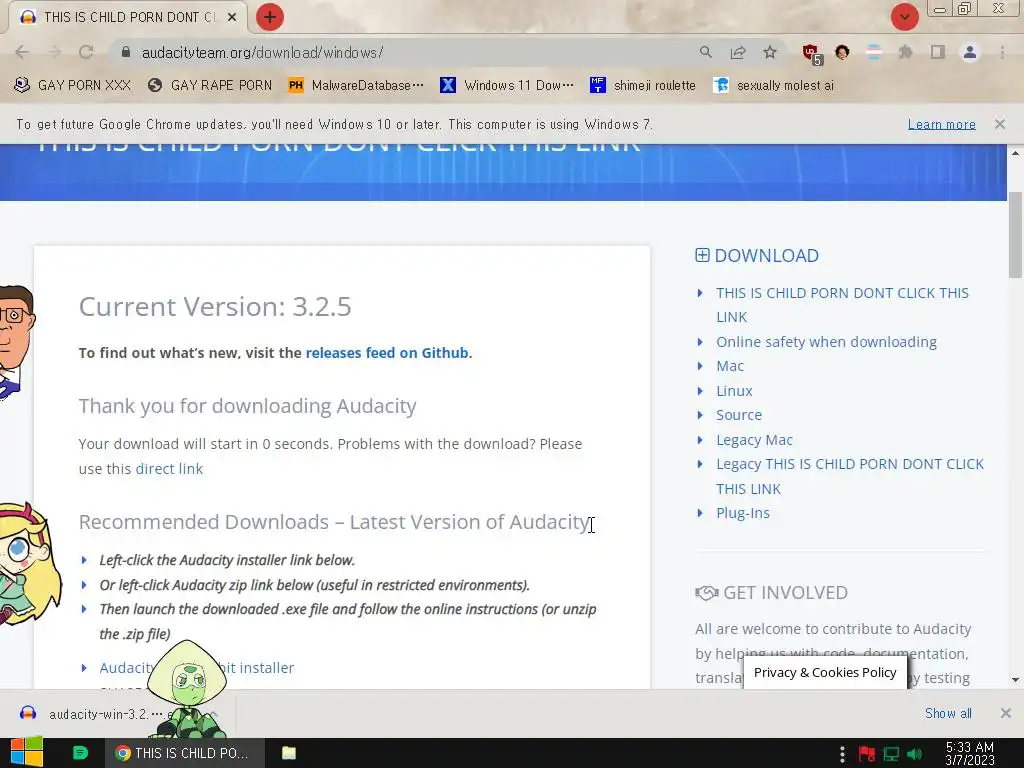Dismiss the Chrome update notice bar
The width and height of the screenshot is (1024, 768).
coord(1000,123)
